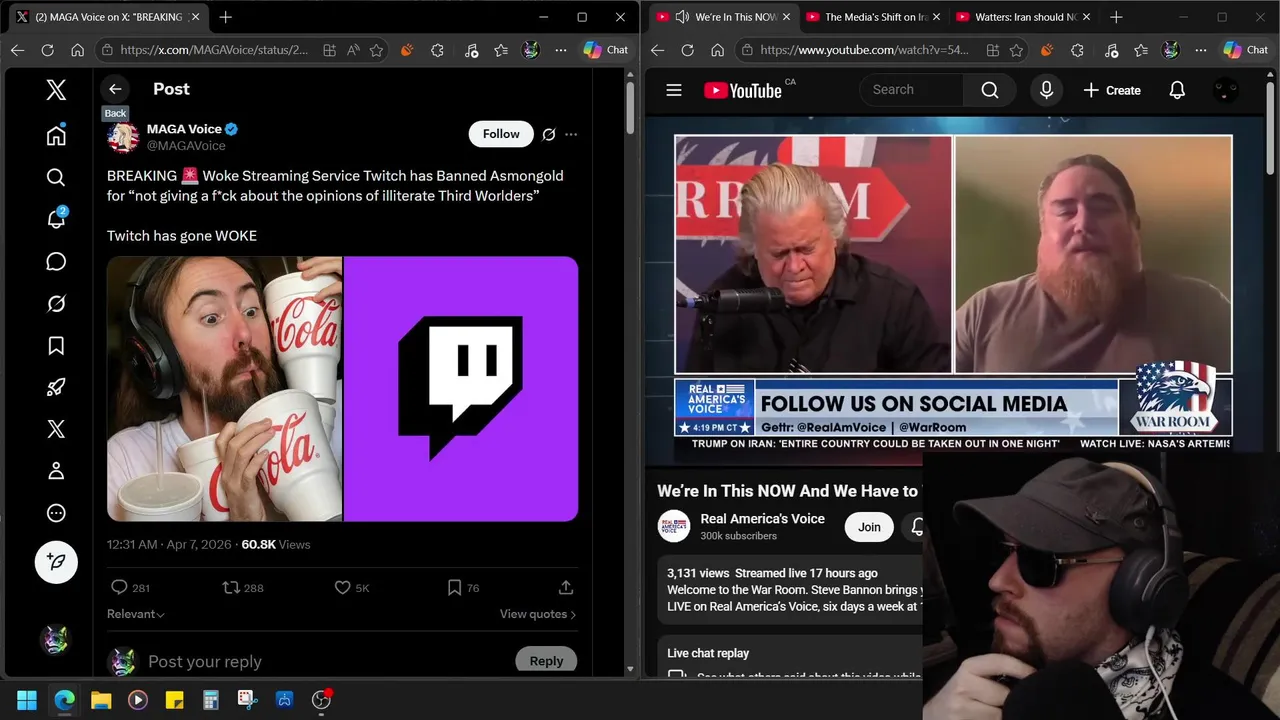The image size is (1280, 720).
Task: Open the Windows Start menu
Action: click(27, 700)
